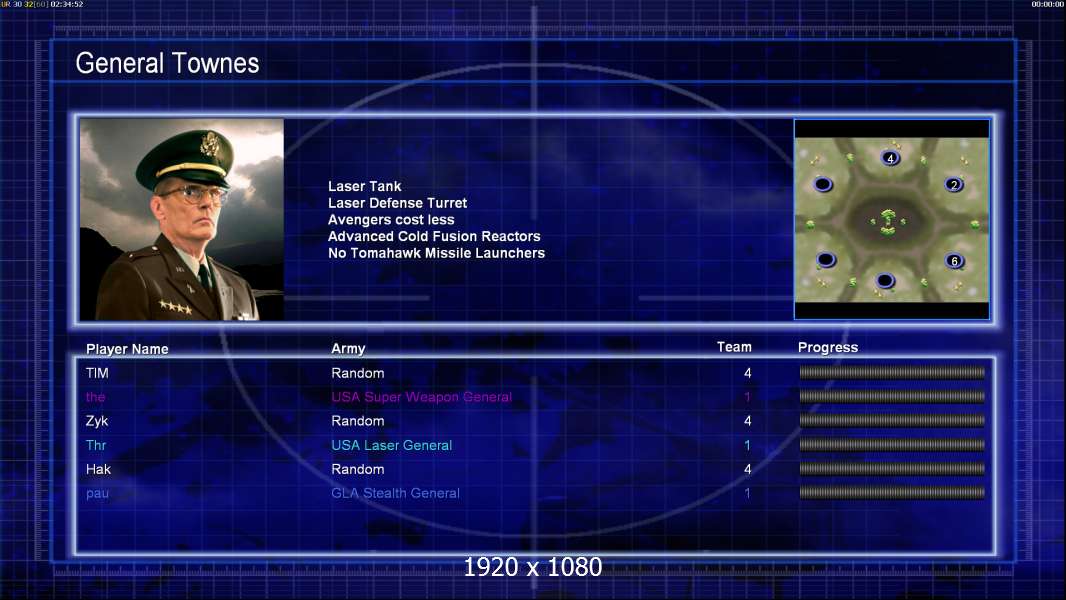
Task: Click 'No Tomahawk Missile Launchers' text
Action: click(x=436, y=253)
